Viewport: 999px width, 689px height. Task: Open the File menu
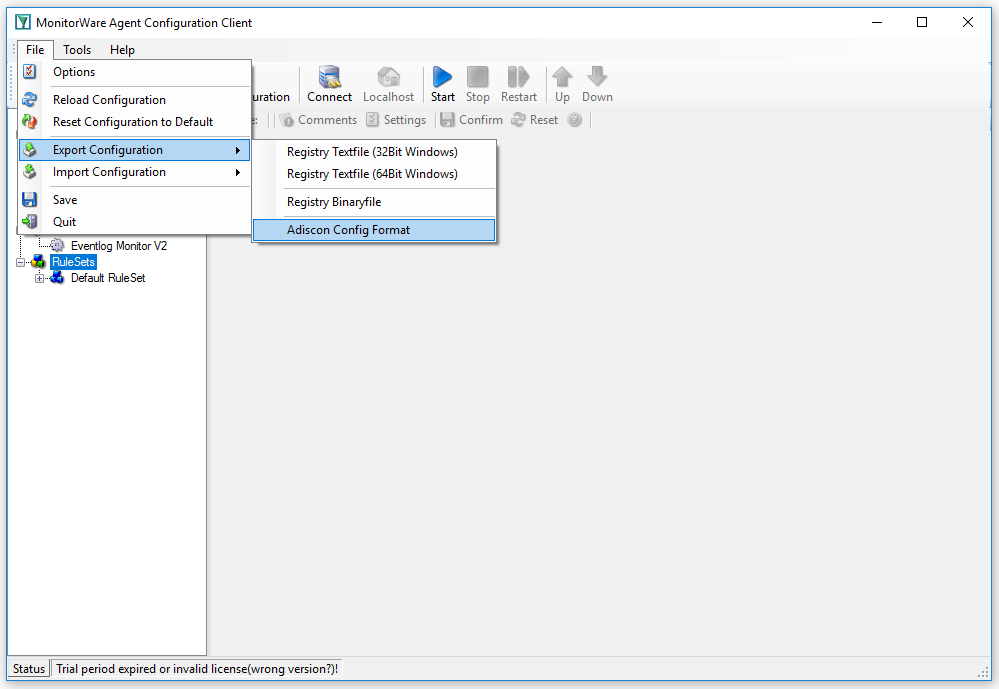click(x=35, y=50)
